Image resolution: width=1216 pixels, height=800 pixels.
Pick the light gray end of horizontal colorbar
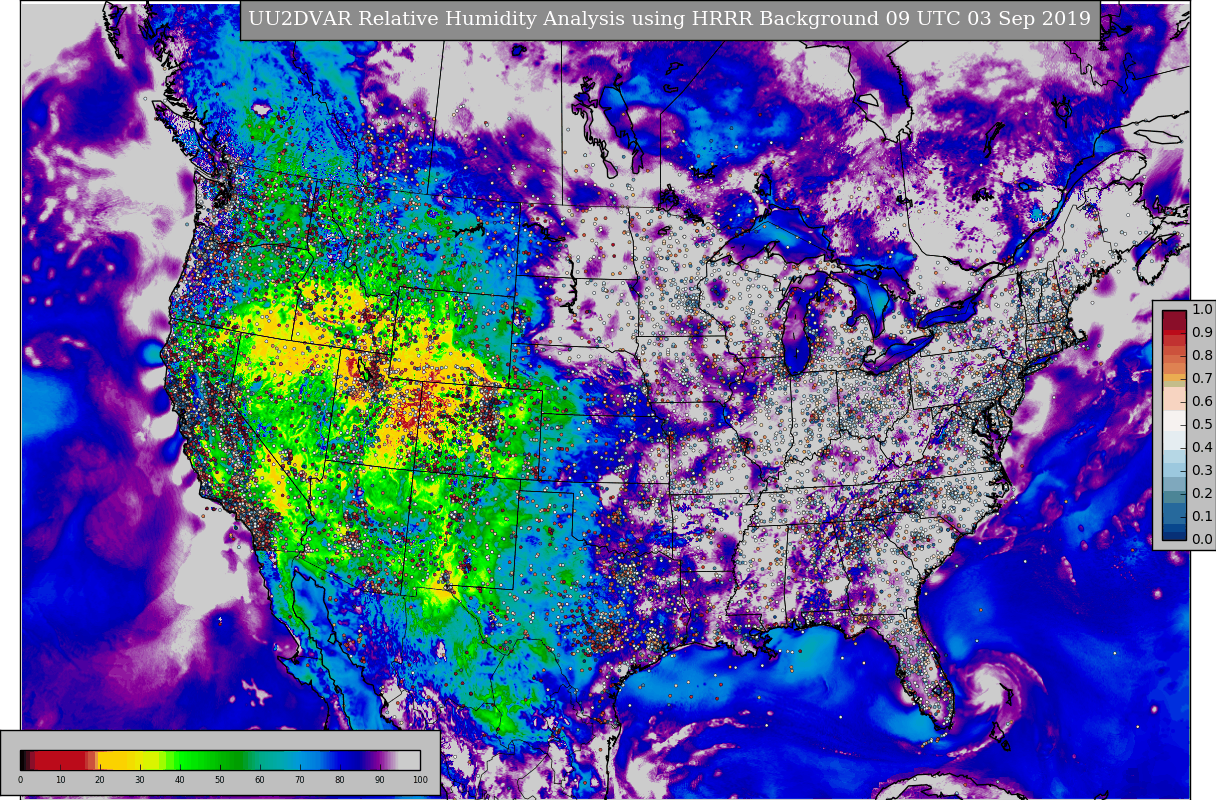click(410, 760)
